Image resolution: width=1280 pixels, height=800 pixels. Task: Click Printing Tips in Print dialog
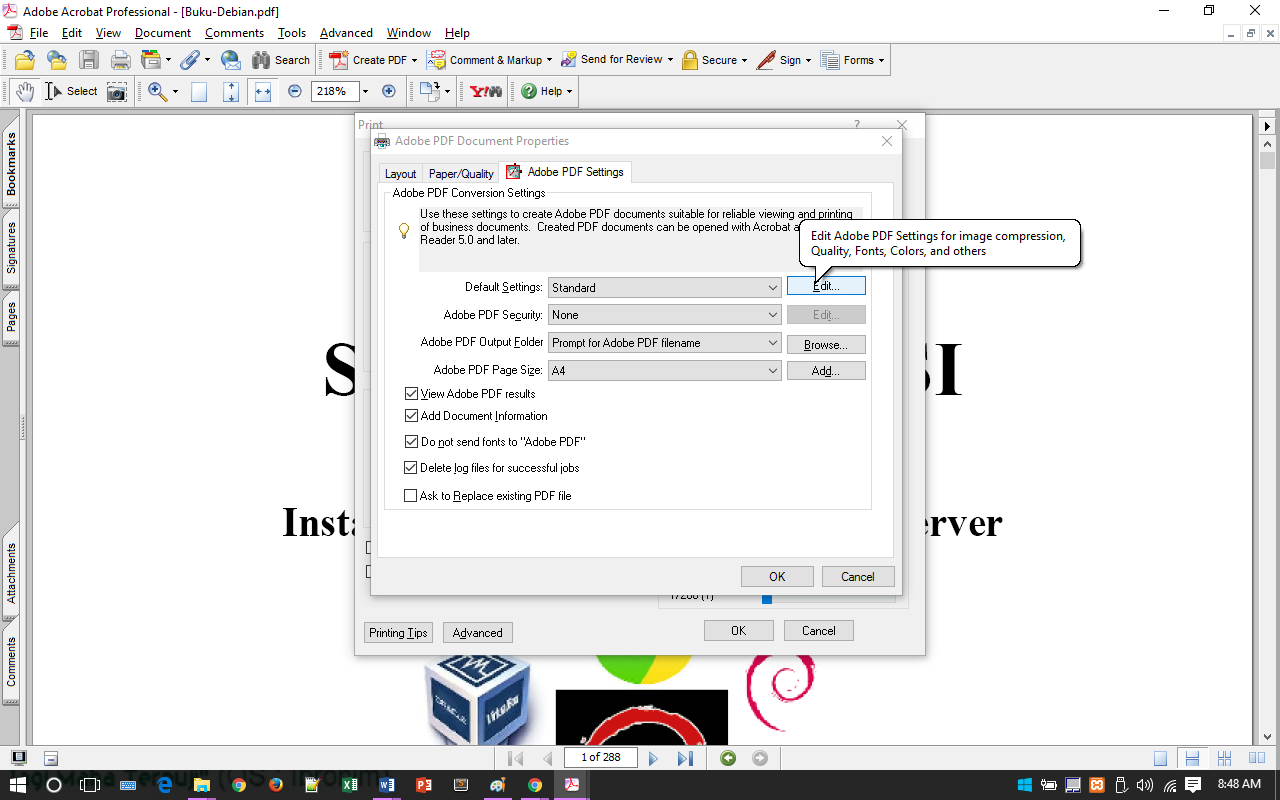coord(398,633)
